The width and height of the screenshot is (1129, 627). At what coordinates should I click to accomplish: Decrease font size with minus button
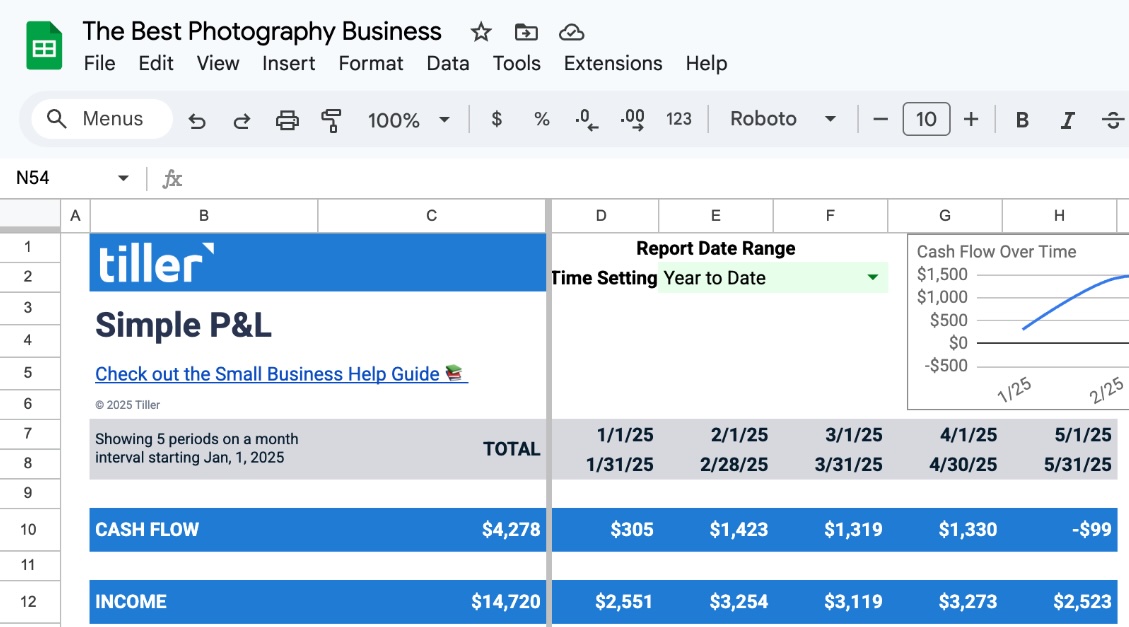[880, 119]
